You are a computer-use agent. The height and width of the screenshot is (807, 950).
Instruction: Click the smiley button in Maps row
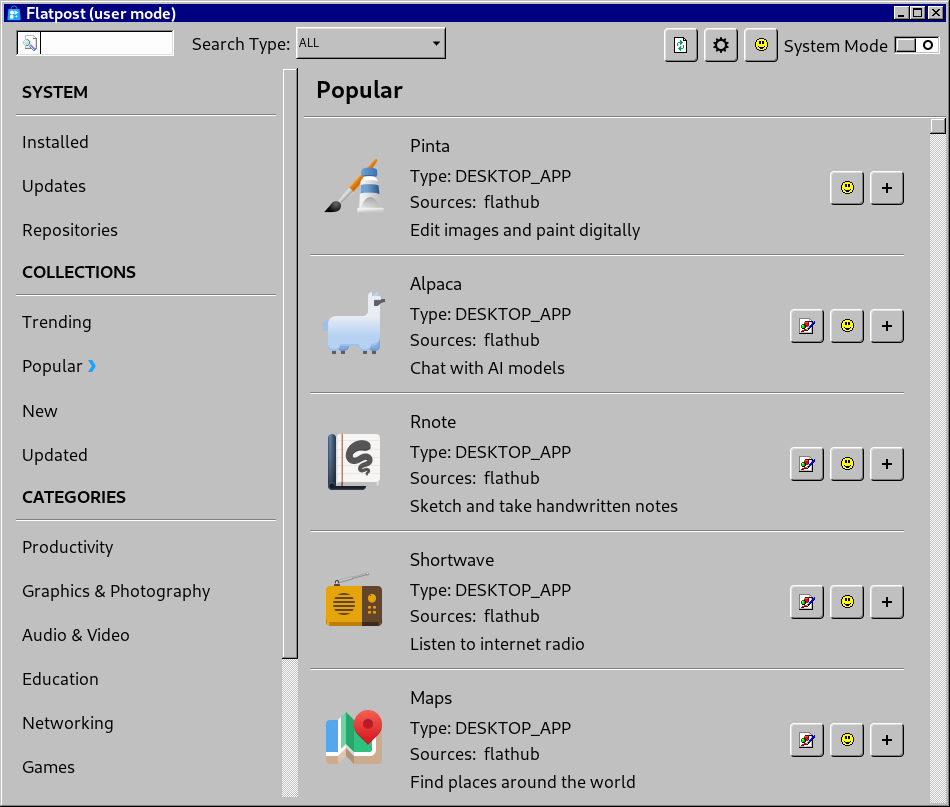(x=847, y=740)
